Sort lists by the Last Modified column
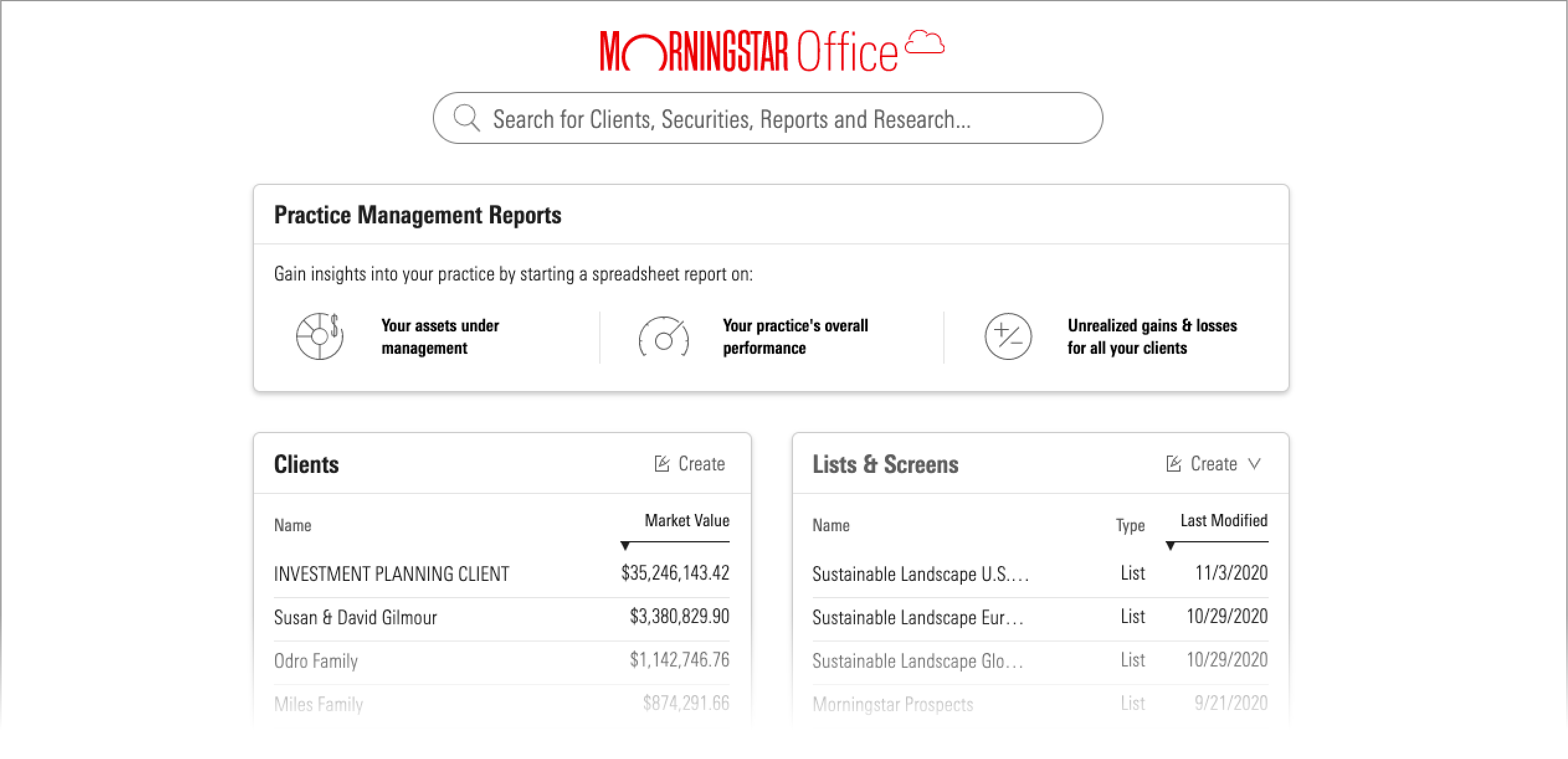 pyautogui.click(x=1223, y=521)
